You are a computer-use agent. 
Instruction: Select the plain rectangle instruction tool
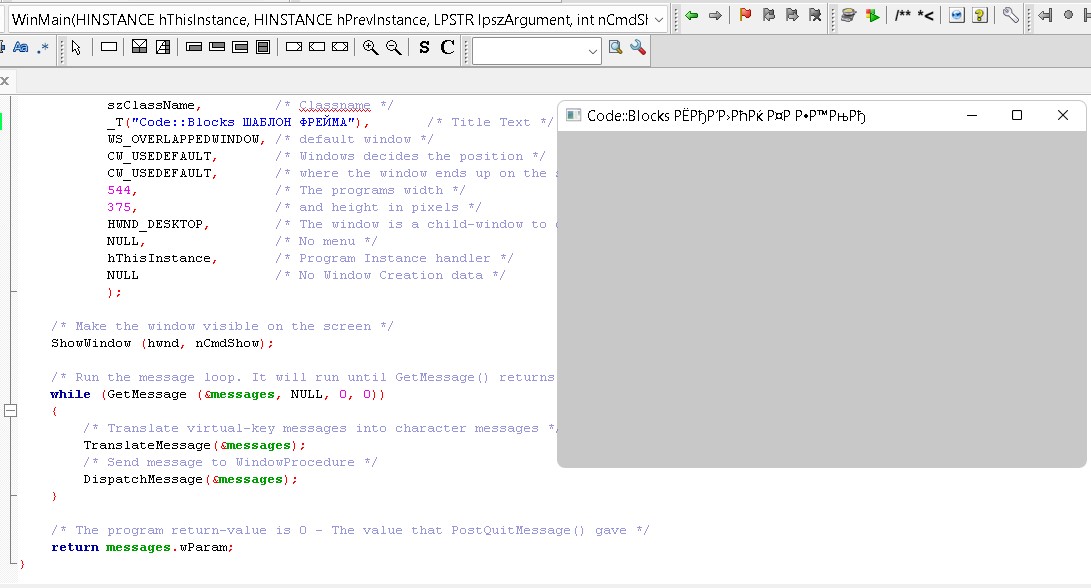(x=109, y=47)
